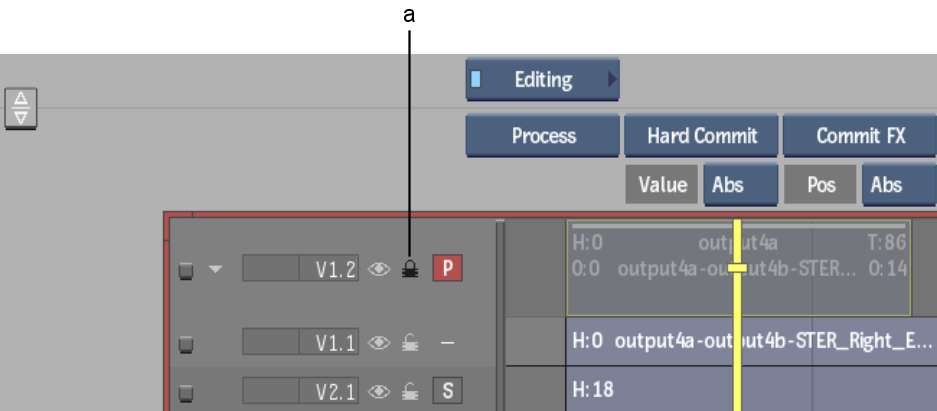Change the Pos Abs option box

(899, 185)
